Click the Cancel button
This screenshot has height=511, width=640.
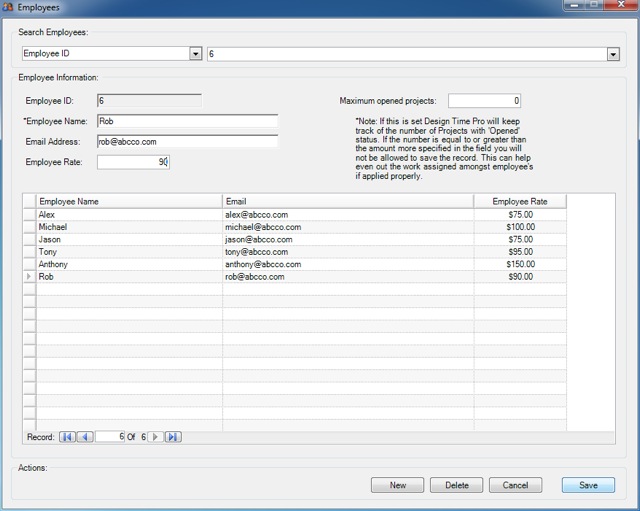pyautogui.click(x=515, y=485)
